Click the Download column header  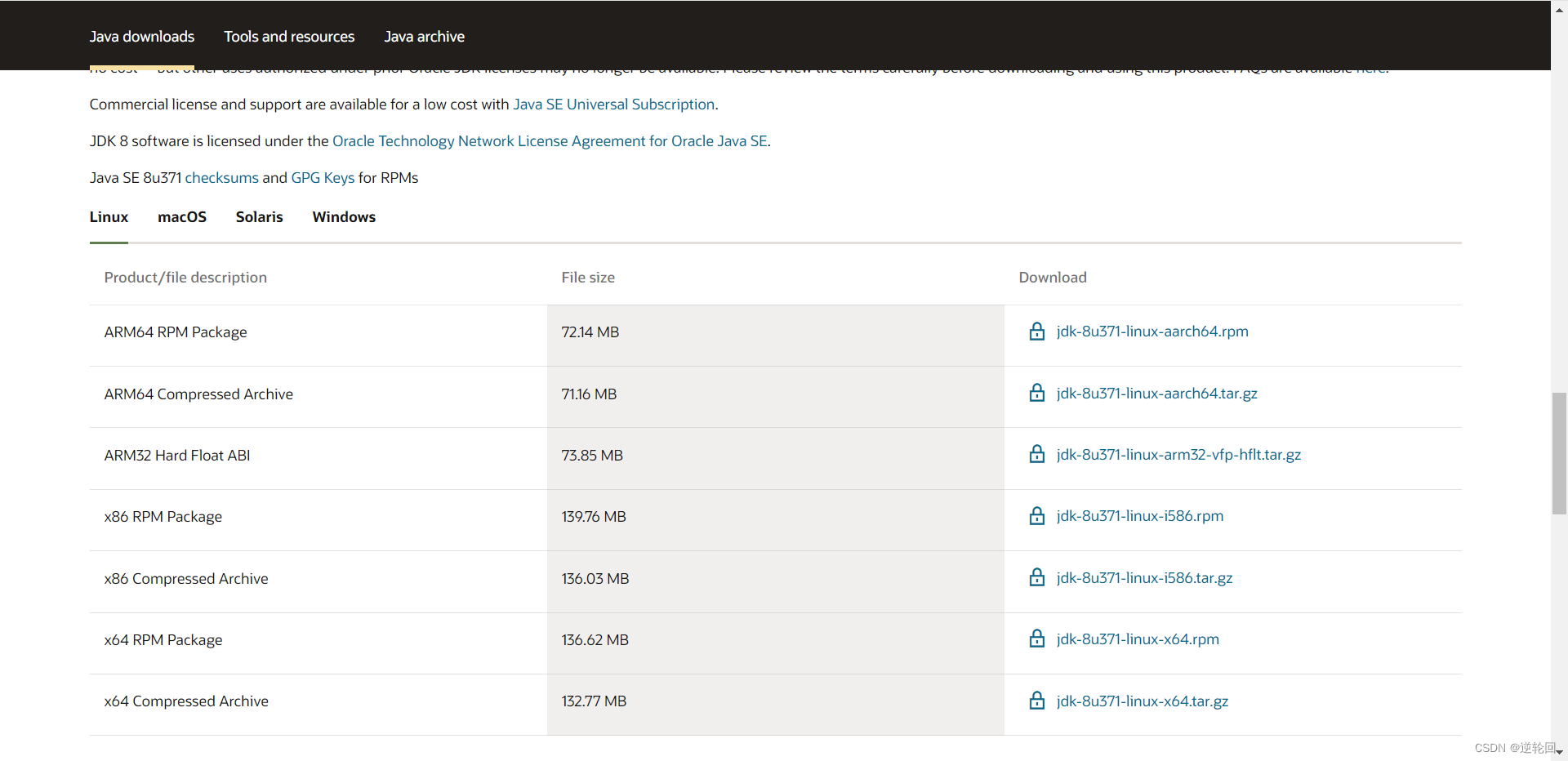[x=1053, y=278]
